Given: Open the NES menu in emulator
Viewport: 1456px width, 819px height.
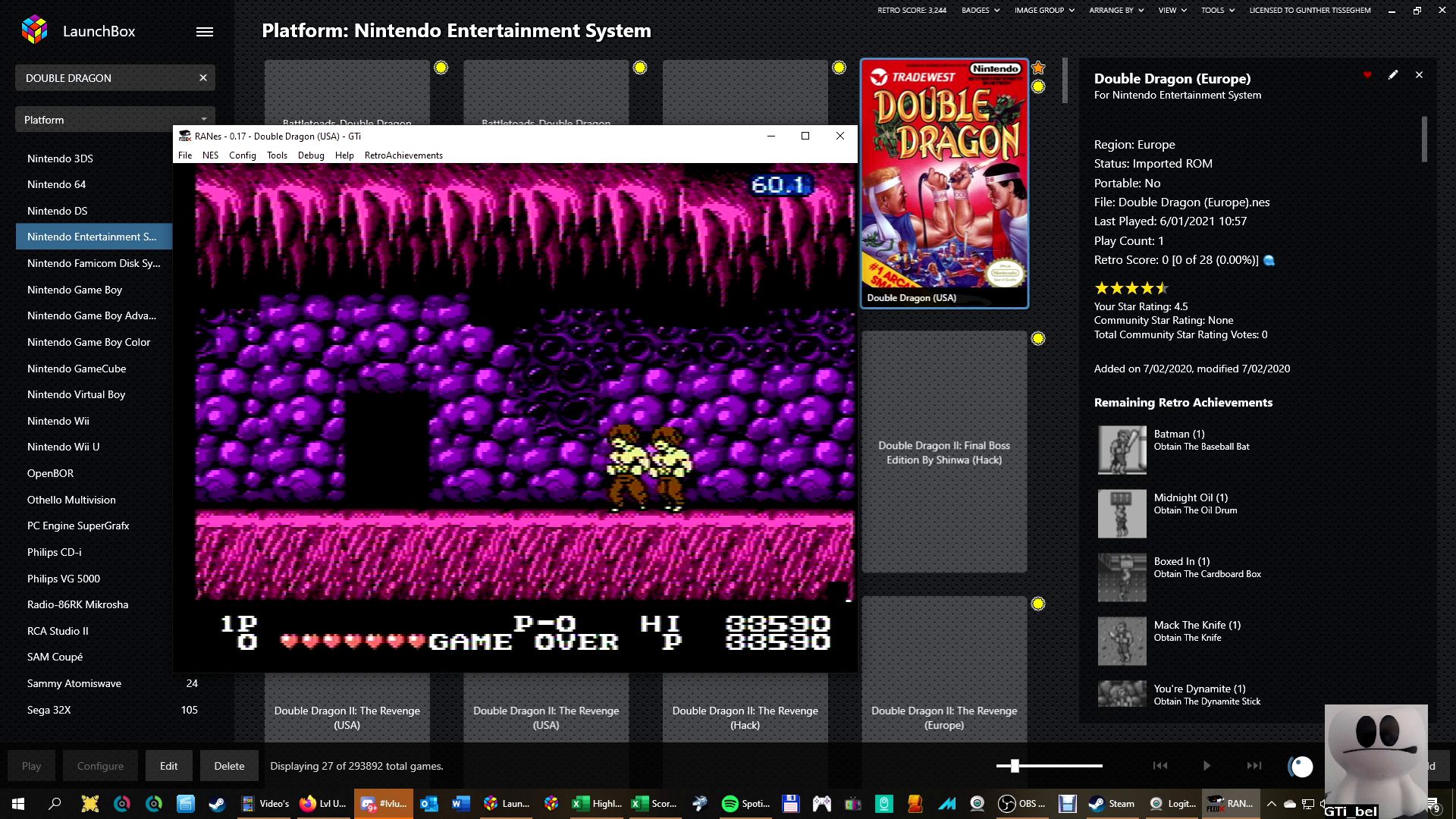Looking at the screenshot, I should pos(210,155).
